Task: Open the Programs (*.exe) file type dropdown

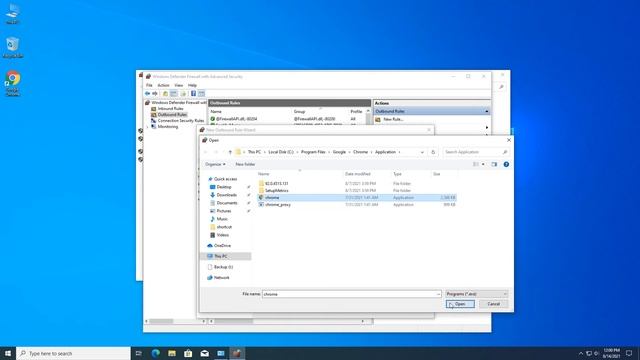Action: (476, 294)
